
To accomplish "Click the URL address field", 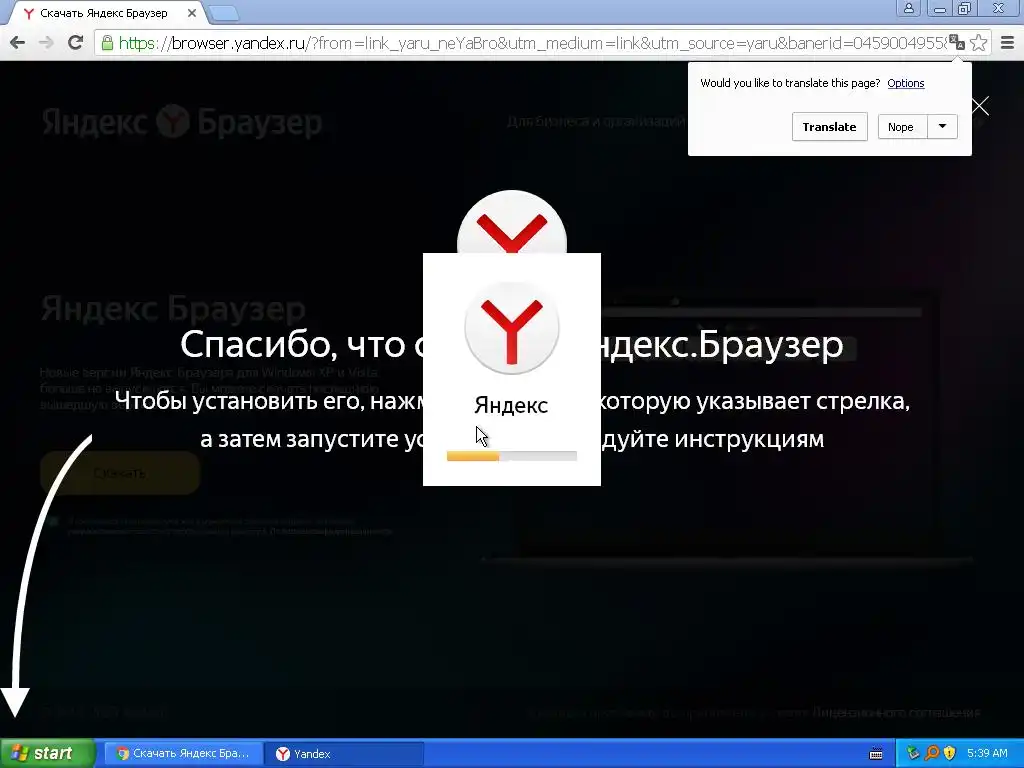I will tap(532, 43).
